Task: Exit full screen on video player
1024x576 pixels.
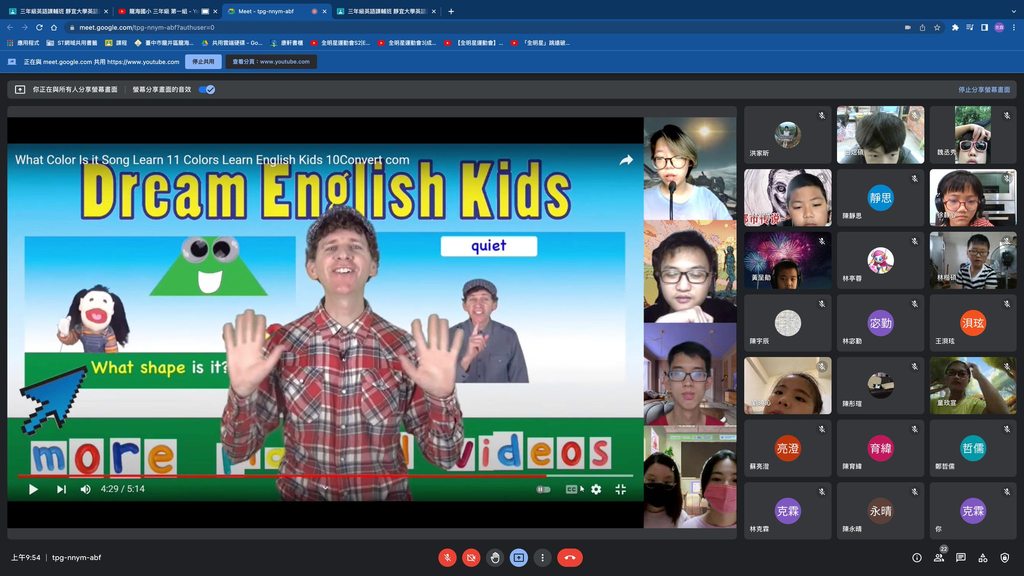Action: [x=620, y=489]
